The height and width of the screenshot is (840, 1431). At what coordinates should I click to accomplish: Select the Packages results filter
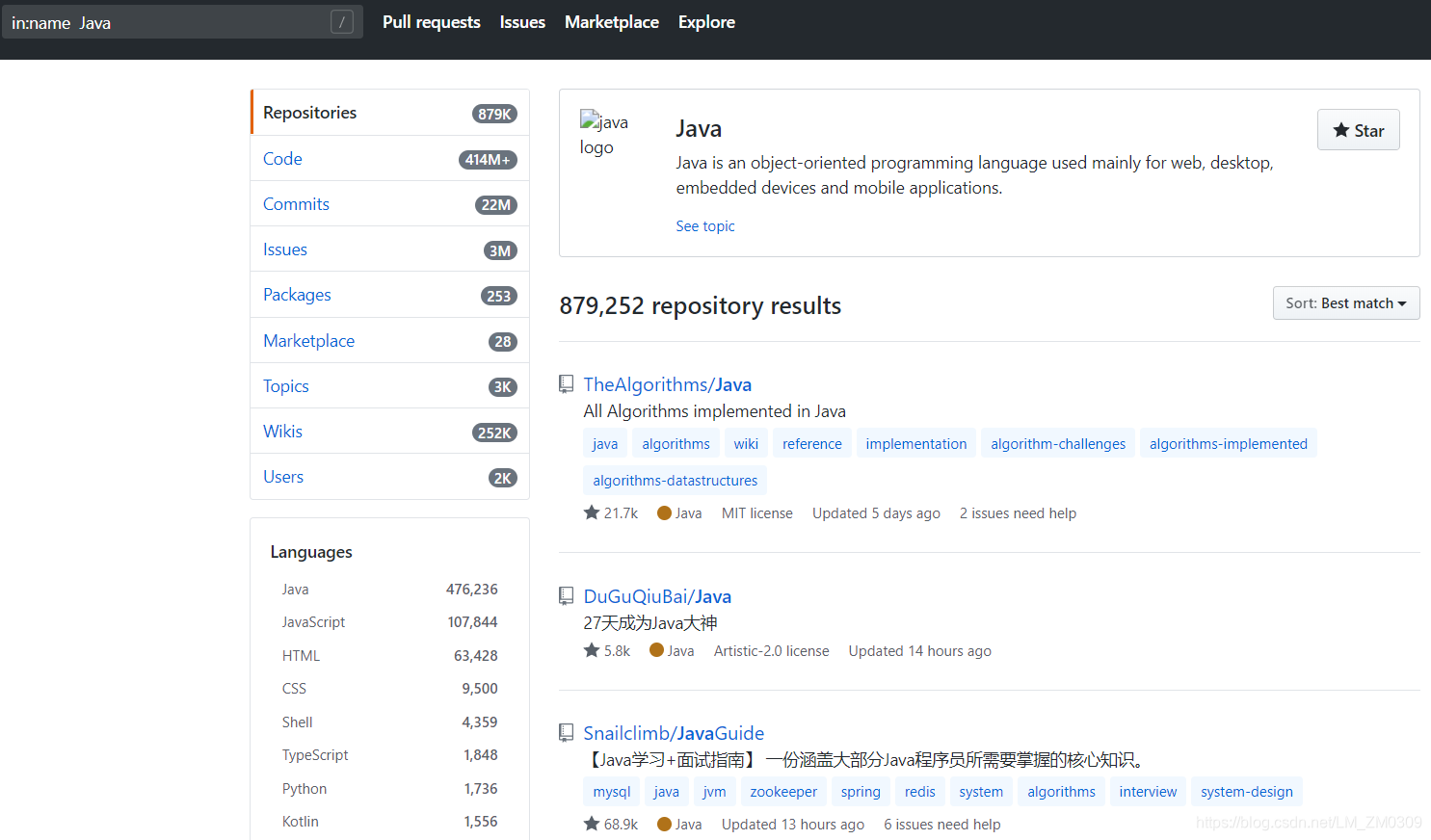point(390,295)
